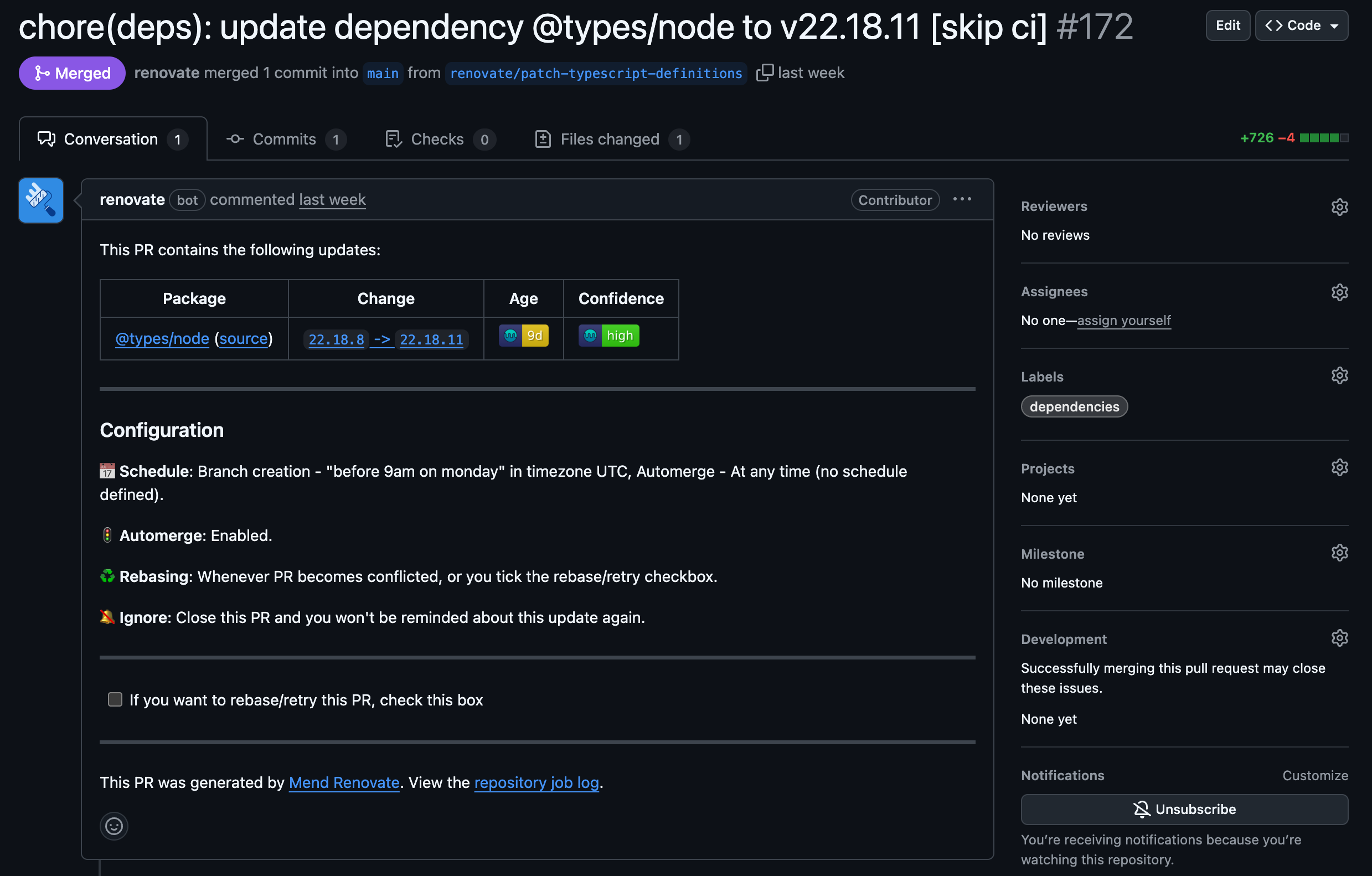The image size is (1372, 876).
Task: Copy branch name using copy icon
Action: pyautogui.click(x=764, y=73)
